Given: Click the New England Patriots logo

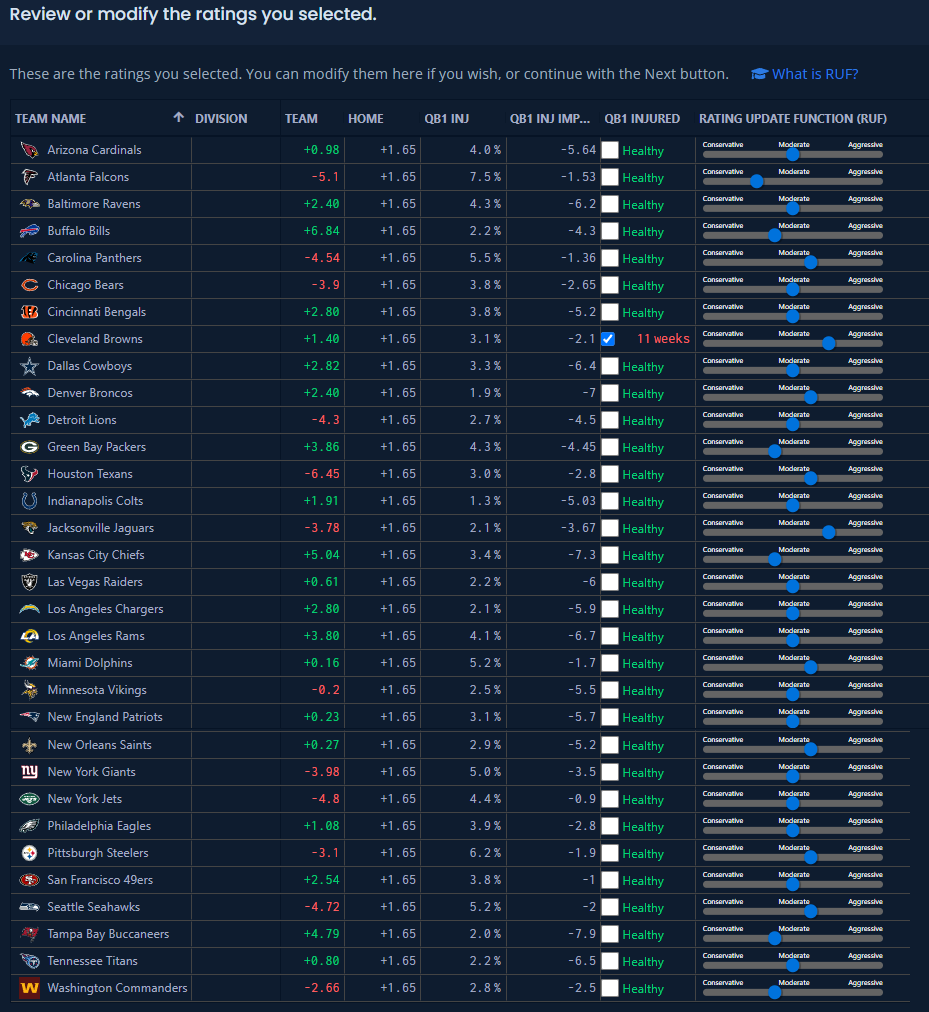Looking at the screenshot, I should tap(29, 717).
